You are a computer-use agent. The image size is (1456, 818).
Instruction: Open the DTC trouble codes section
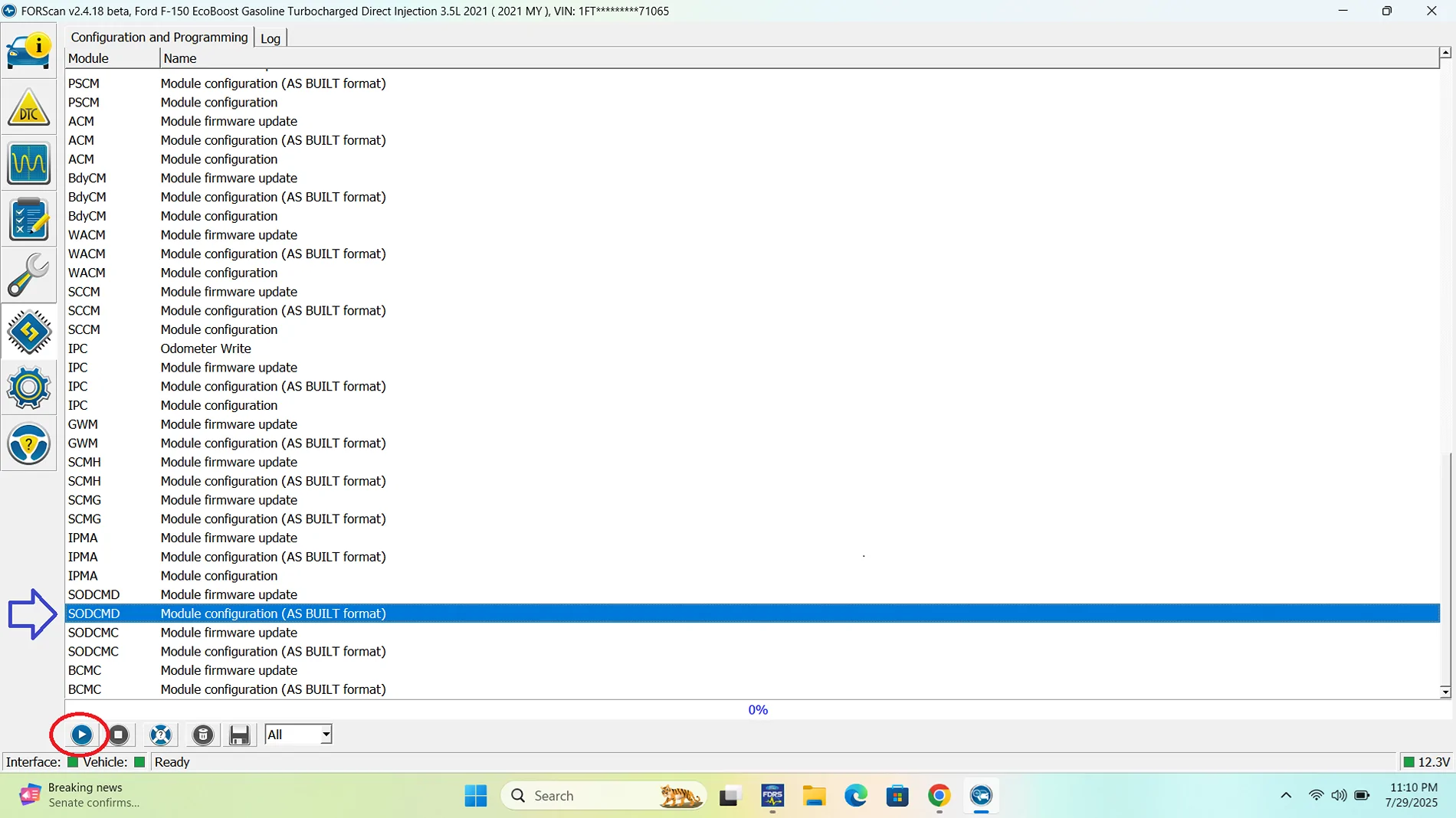[x=29, y=106]
